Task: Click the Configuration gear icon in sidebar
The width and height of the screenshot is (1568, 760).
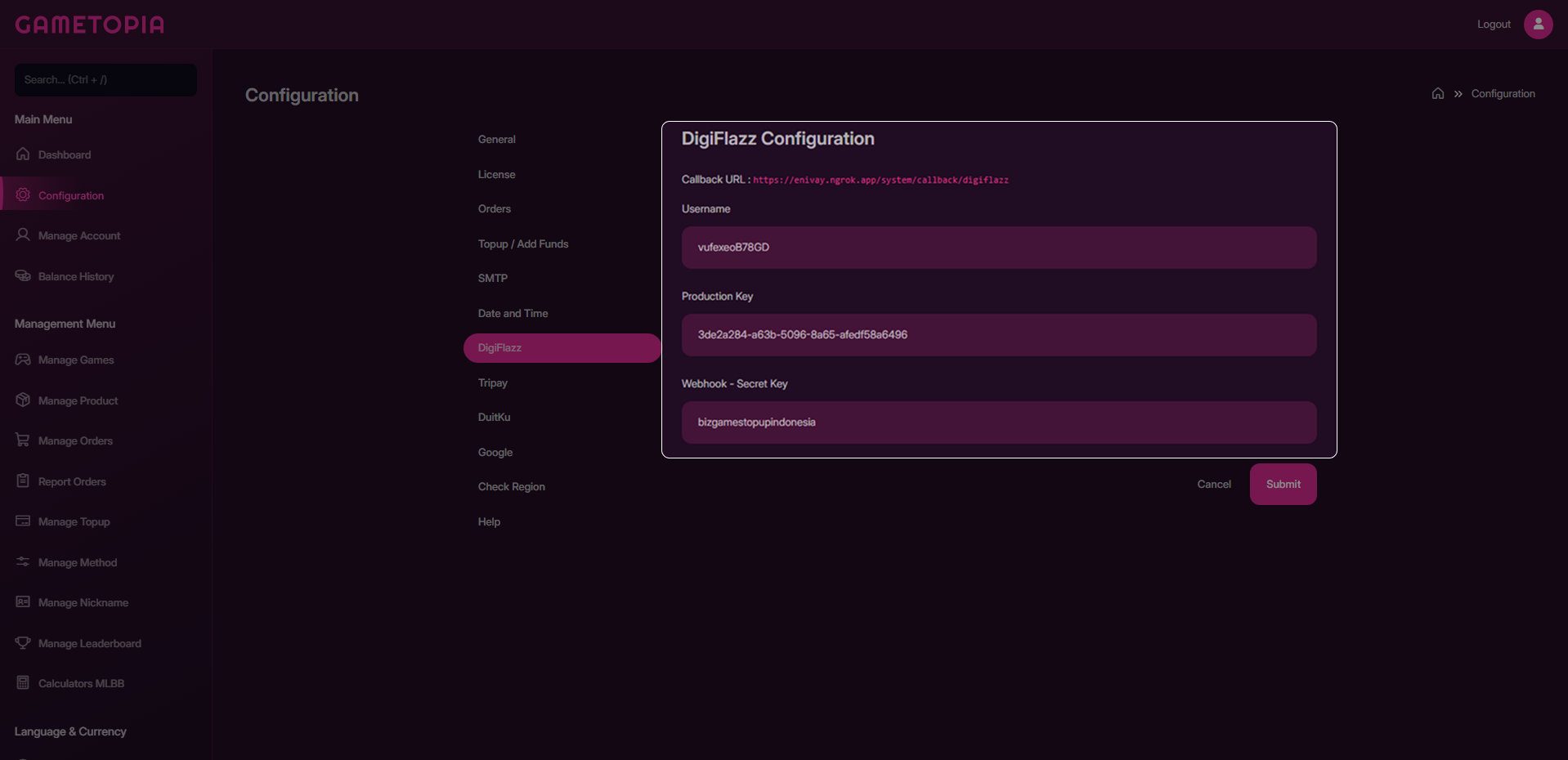Action: (x=23, y=194)
